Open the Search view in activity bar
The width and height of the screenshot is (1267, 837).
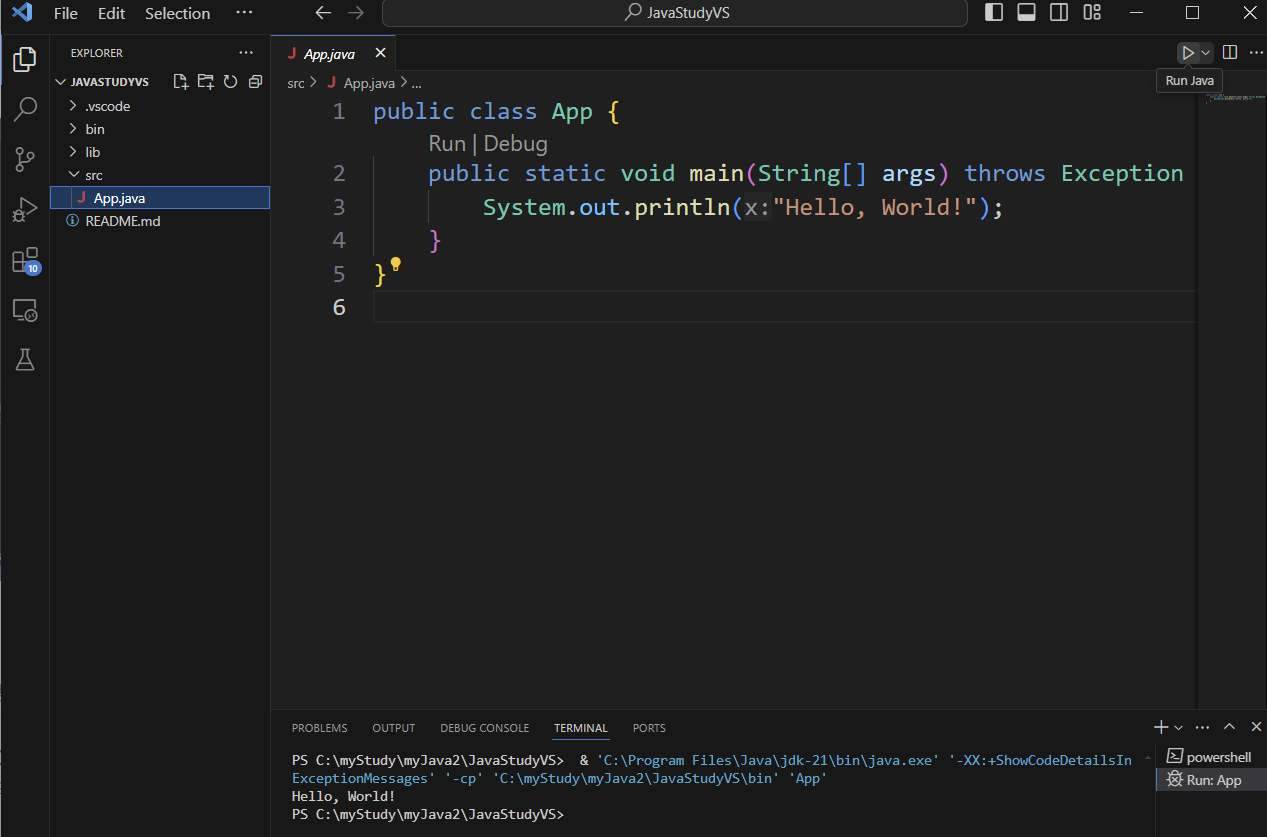click(25, 109)
